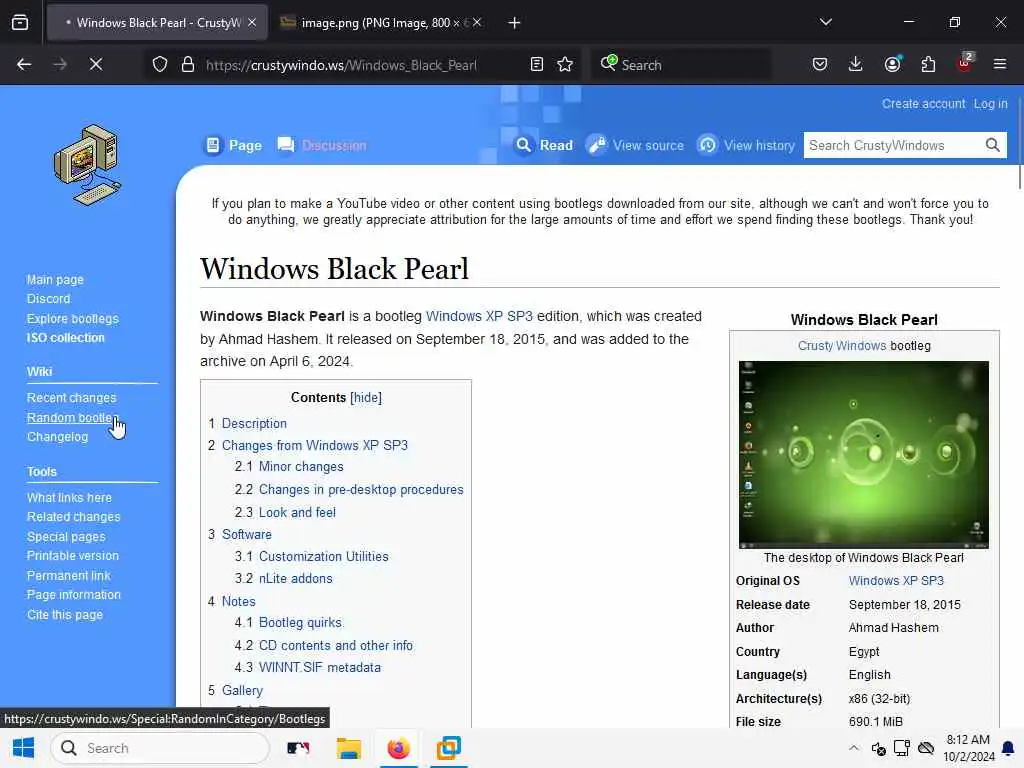This screenshot has height=768, width=1024.
Task: Close the Windows Black Pearl tab
Action: 252,23
